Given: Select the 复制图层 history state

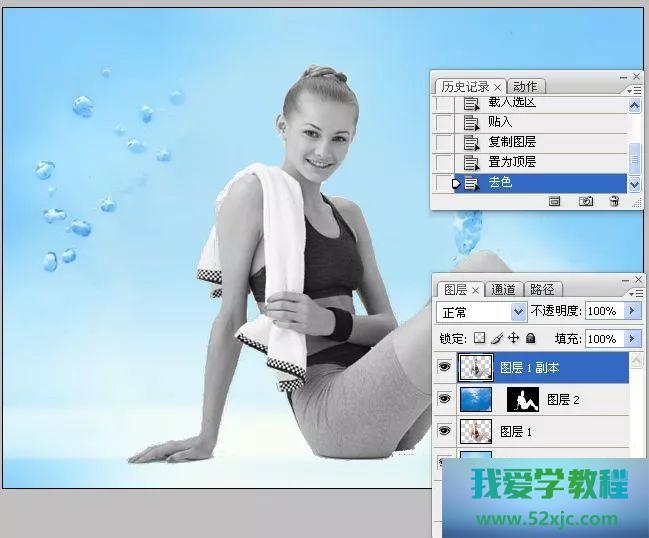Looking at the screenshot, I should click(x=512, y=142).
